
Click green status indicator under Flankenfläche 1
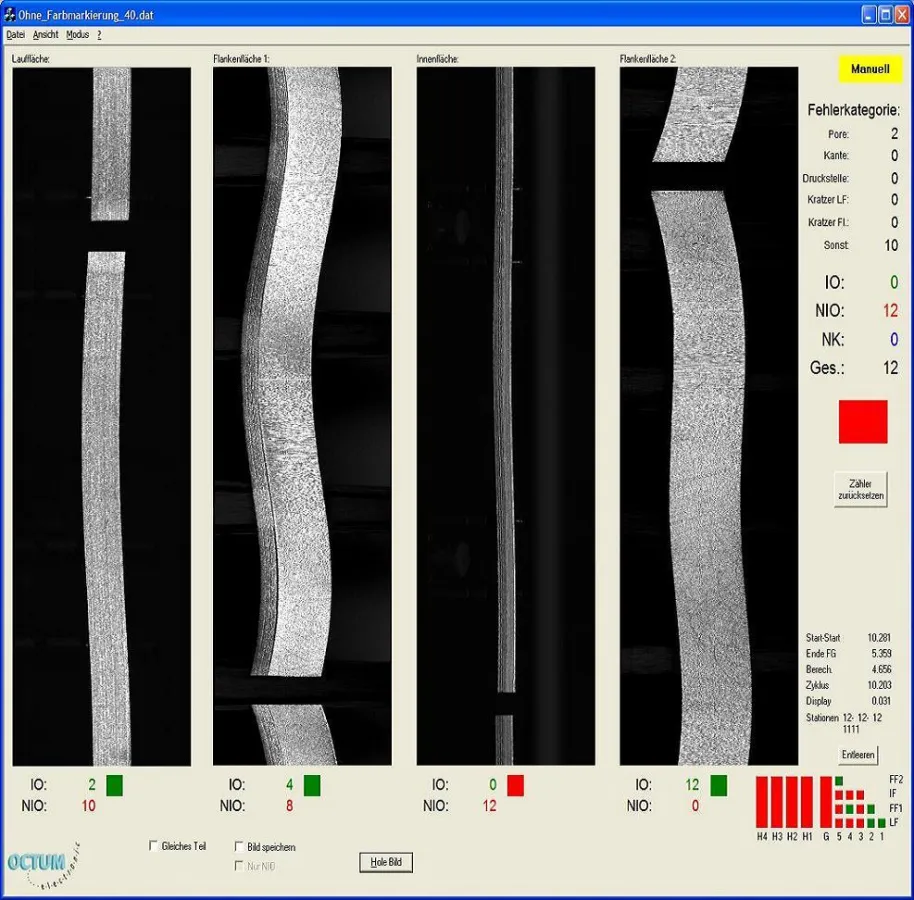[x=312, y=785]
